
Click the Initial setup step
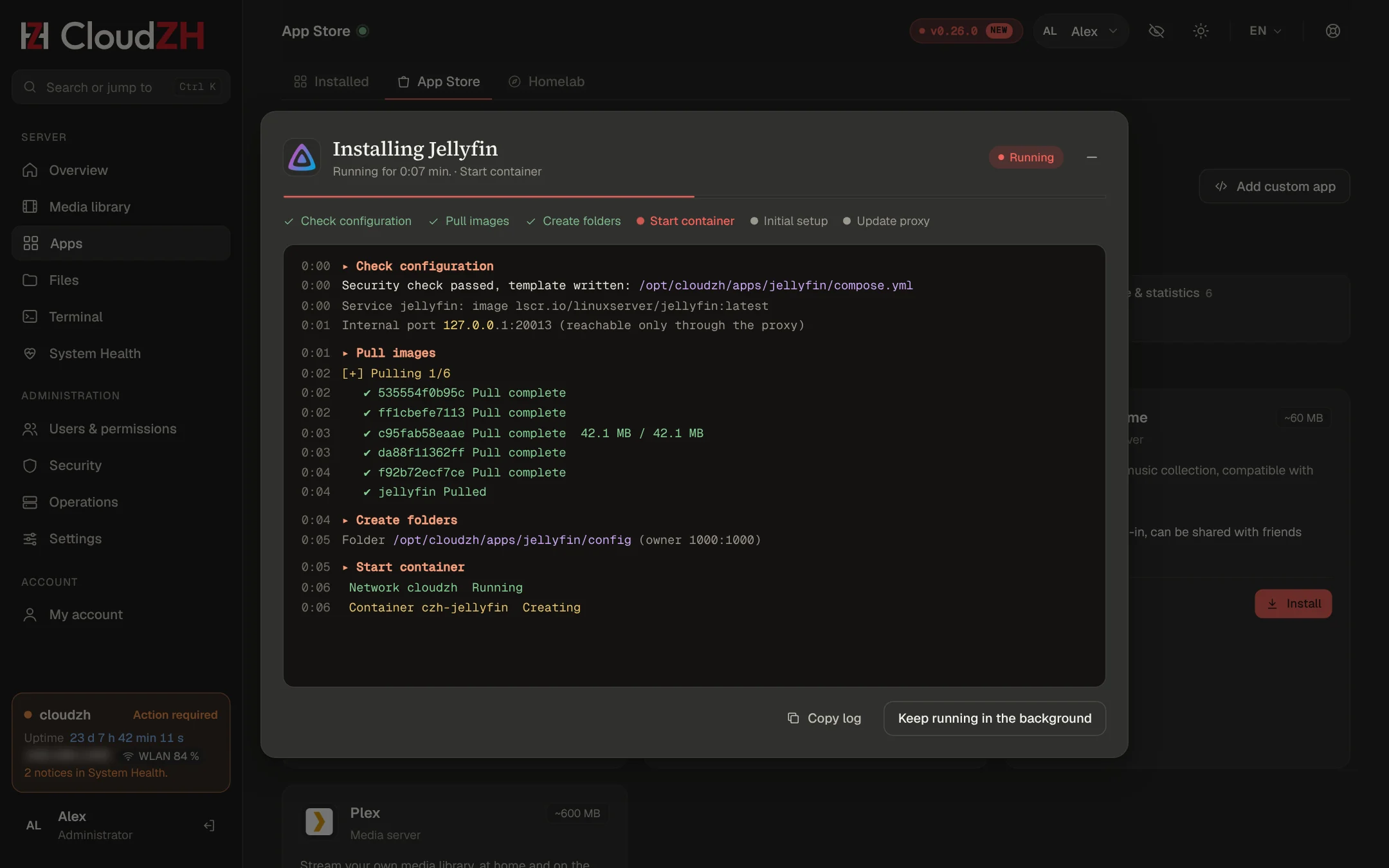click(789, 221)
